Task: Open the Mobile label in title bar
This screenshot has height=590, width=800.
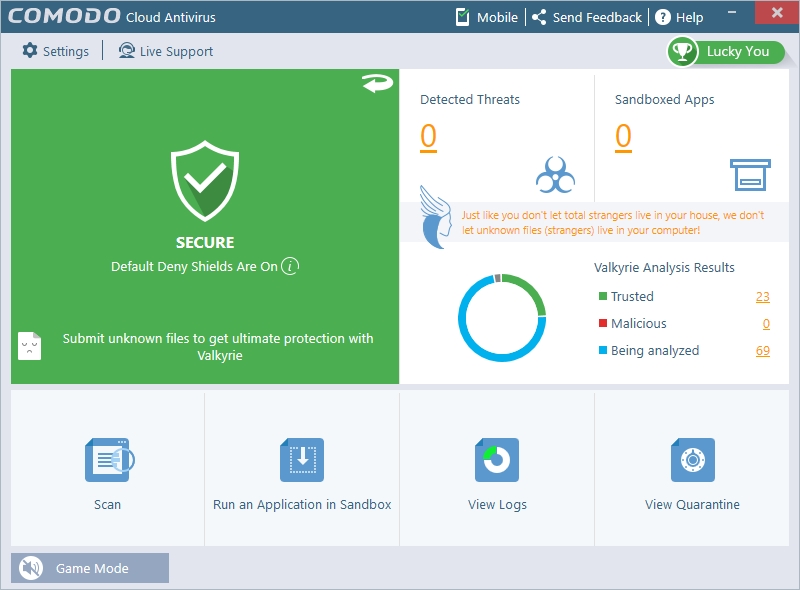Action: pyautogui.click(x=497, y=17)
